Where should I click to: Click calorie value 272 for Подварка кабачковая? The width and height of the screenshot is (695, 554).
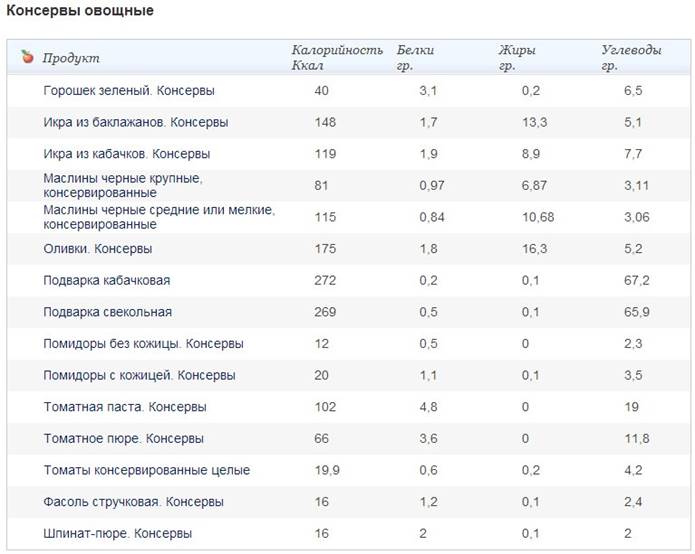(321, 281)
